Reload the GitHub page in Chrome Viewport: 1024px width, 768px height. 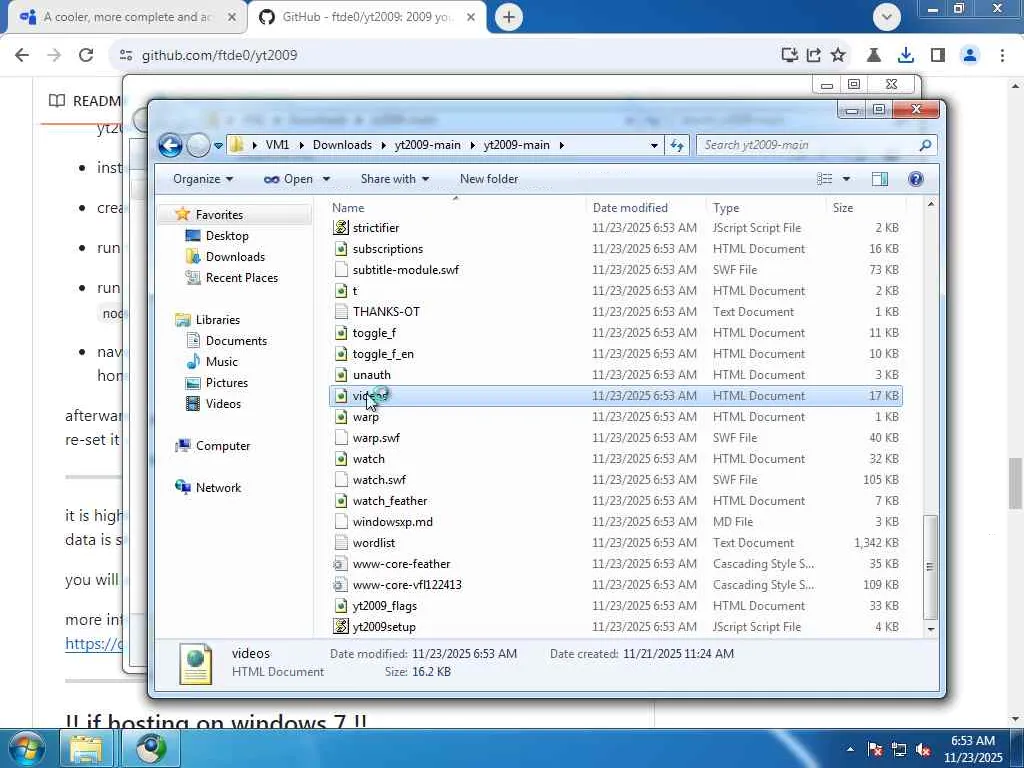86,55
